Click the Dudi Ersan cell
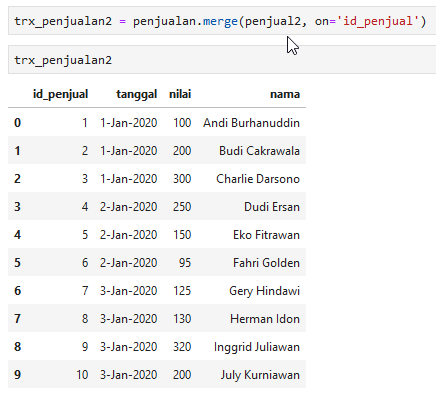The width and height of the screenshot is (436, 393). 272,207
